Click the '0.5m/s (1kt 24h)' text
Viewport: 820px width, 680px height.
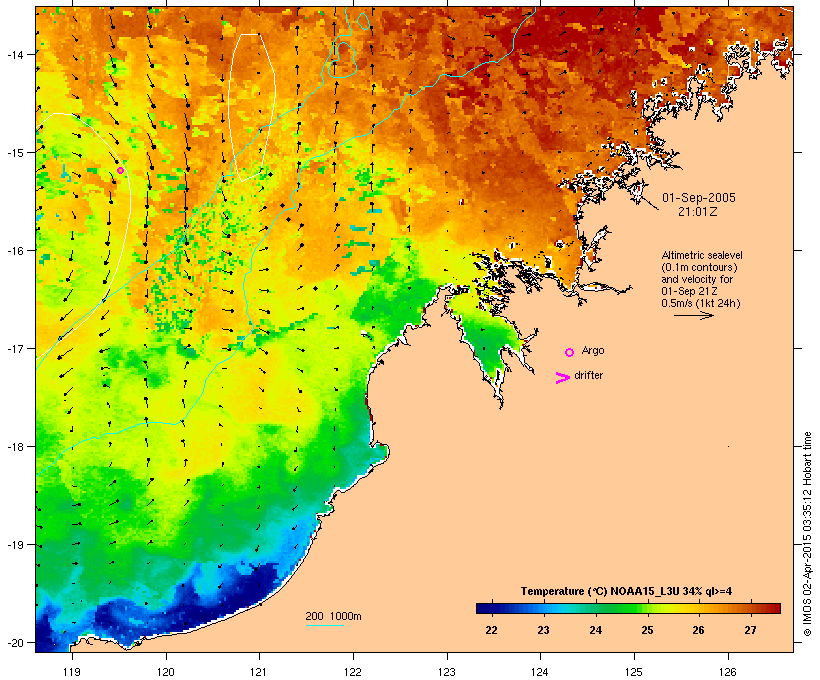(701, 303)
